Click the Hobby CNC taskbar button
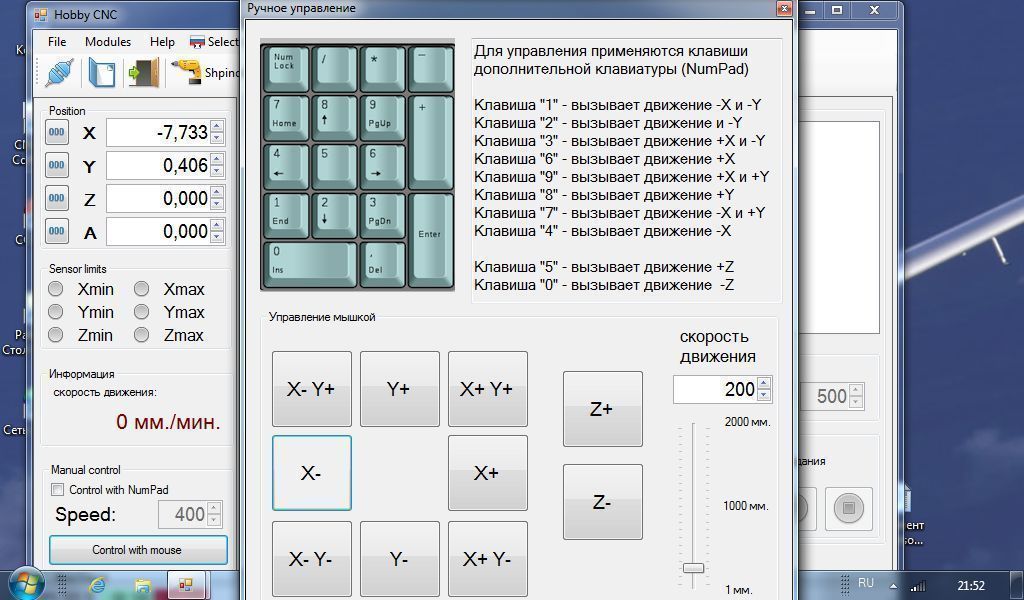1024x600 pixels. pos(187,585)
